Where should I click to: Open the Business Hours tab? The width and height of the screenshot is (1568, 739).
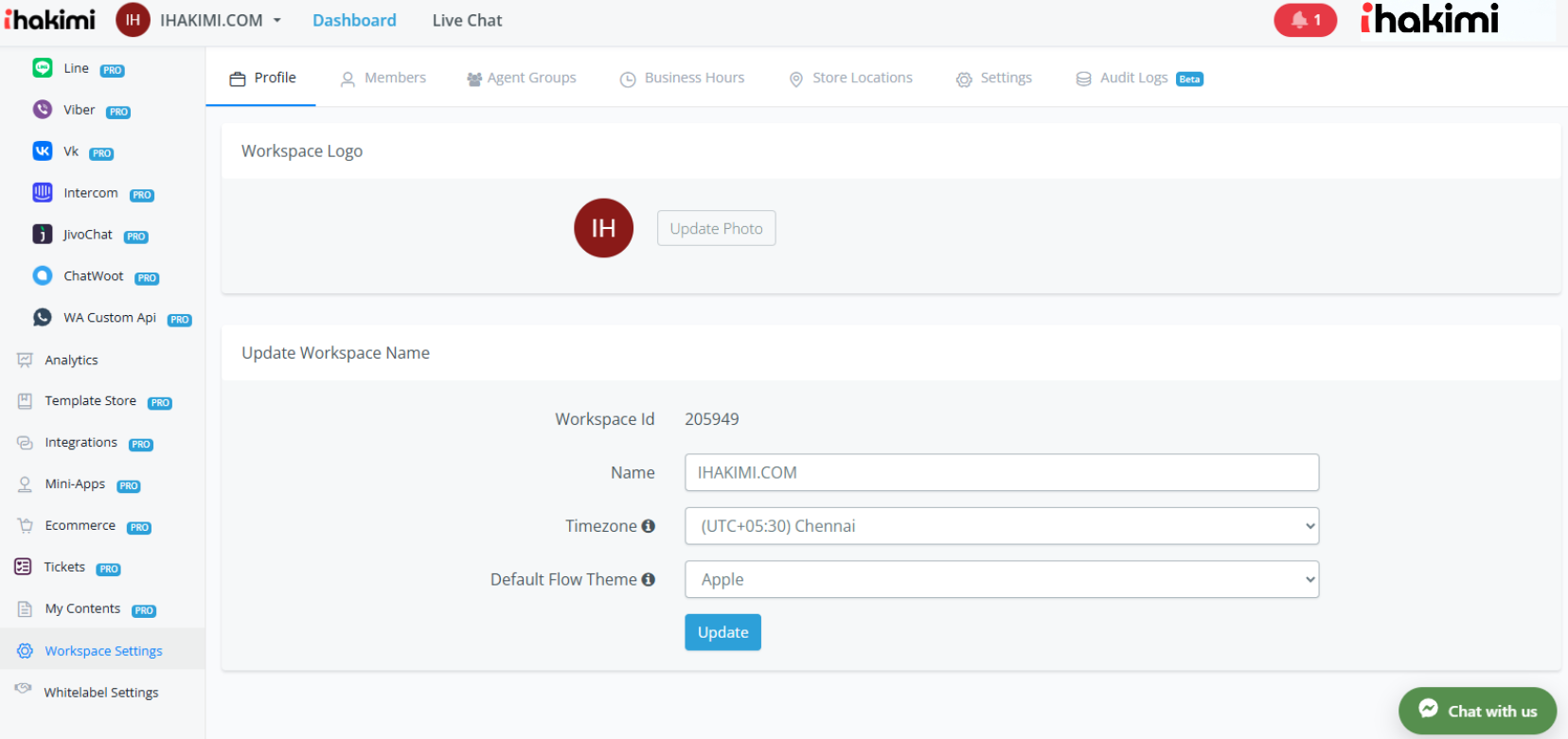(x=683, y=79)
